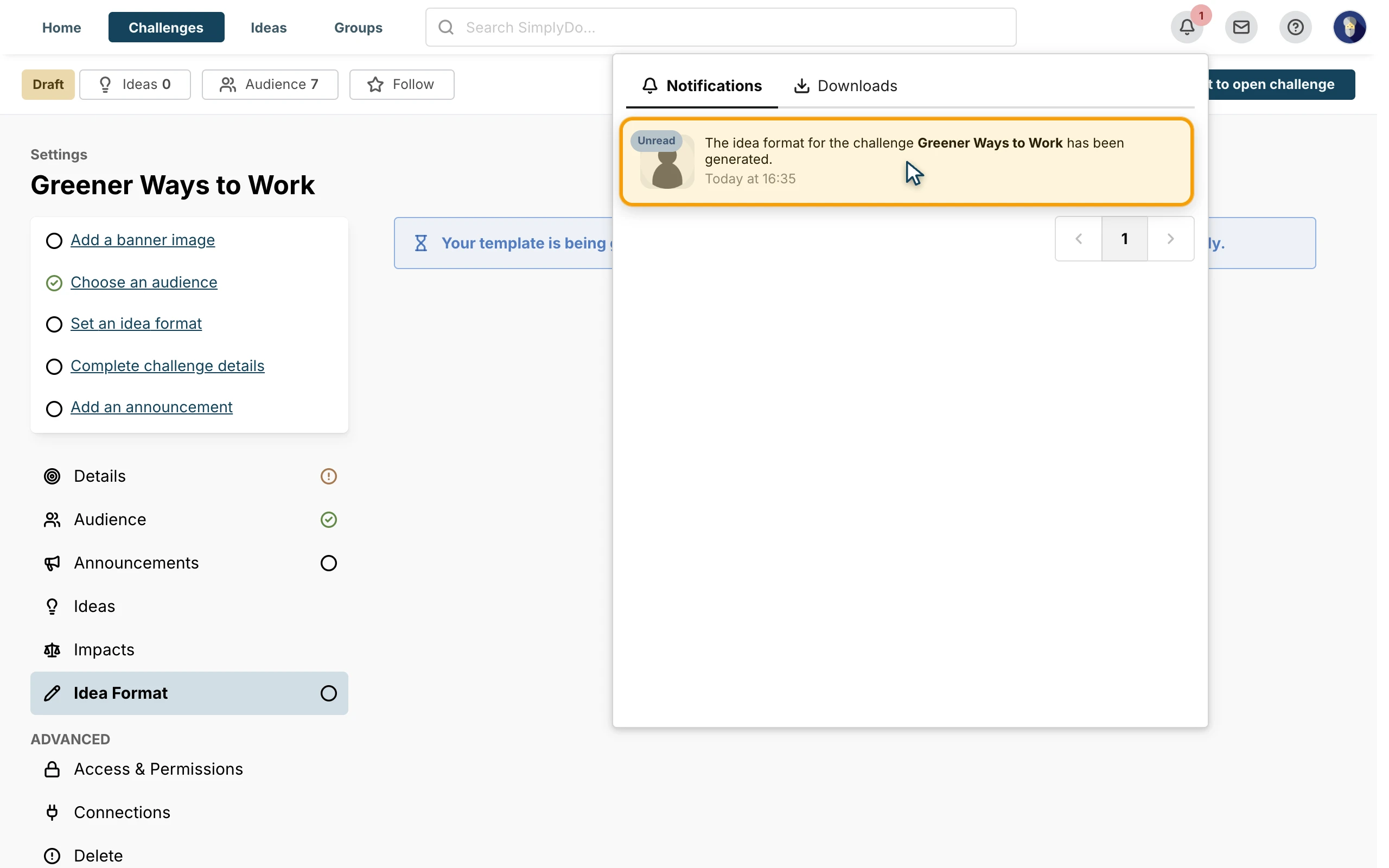Click the Ideas 0 button
Viewport: 1389px width, 868px height.
(135, 85)
